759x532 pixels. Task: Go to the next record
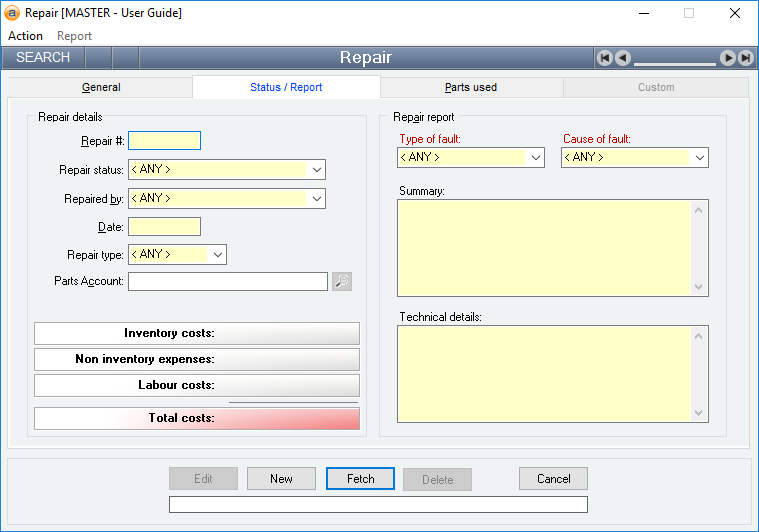[x=728, y=58]
